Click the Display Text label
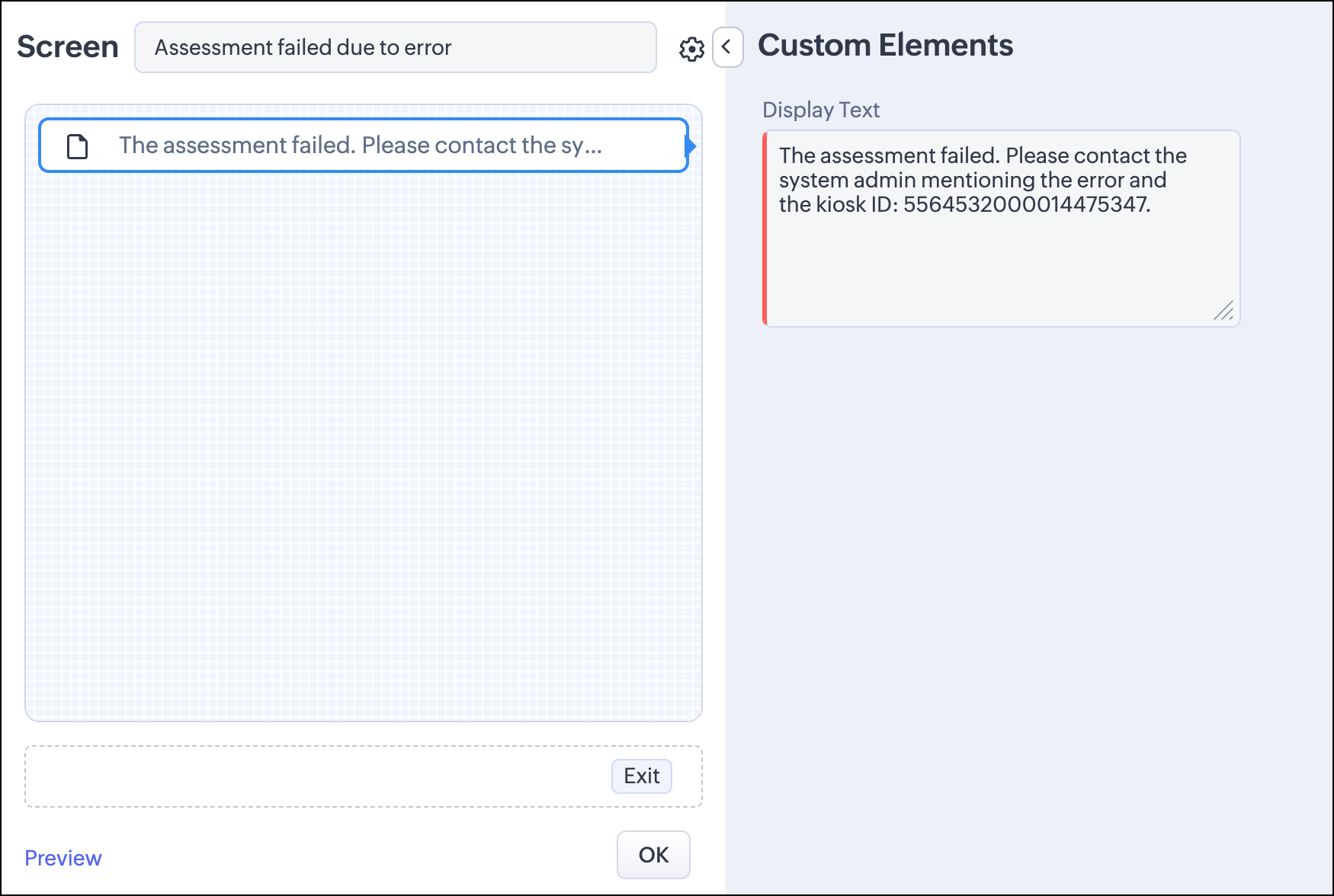This screenshot has height=896, width=1334. point(821,110)
